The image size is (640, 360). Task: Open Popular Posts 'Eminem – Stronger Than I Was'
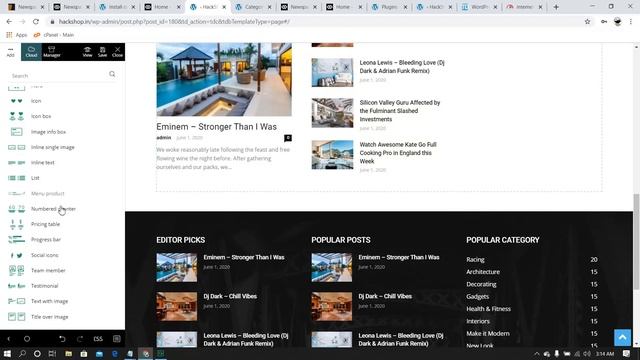(399, 258)
